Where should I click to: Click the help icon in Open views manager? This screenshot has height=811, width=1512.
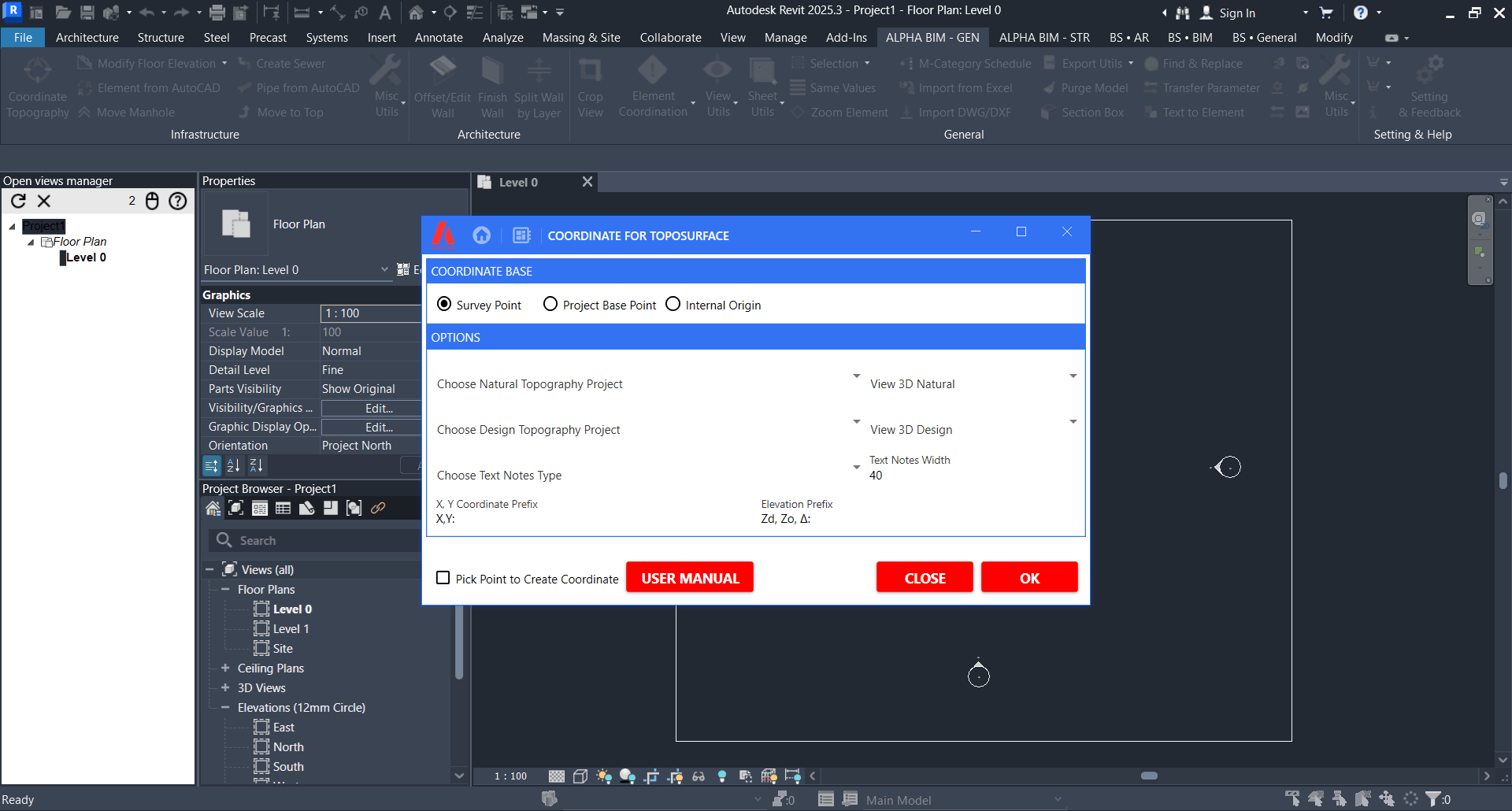tap(179, 202)
